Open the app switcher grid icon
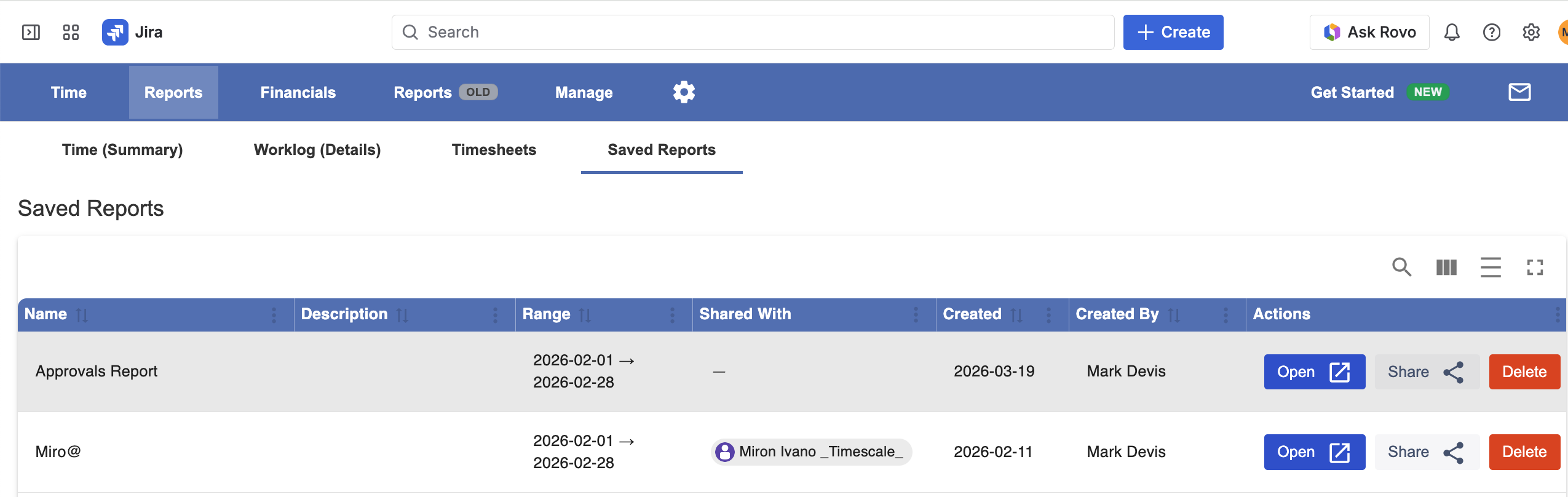The width and height of the screenshot is (1568, 497). 71,32
